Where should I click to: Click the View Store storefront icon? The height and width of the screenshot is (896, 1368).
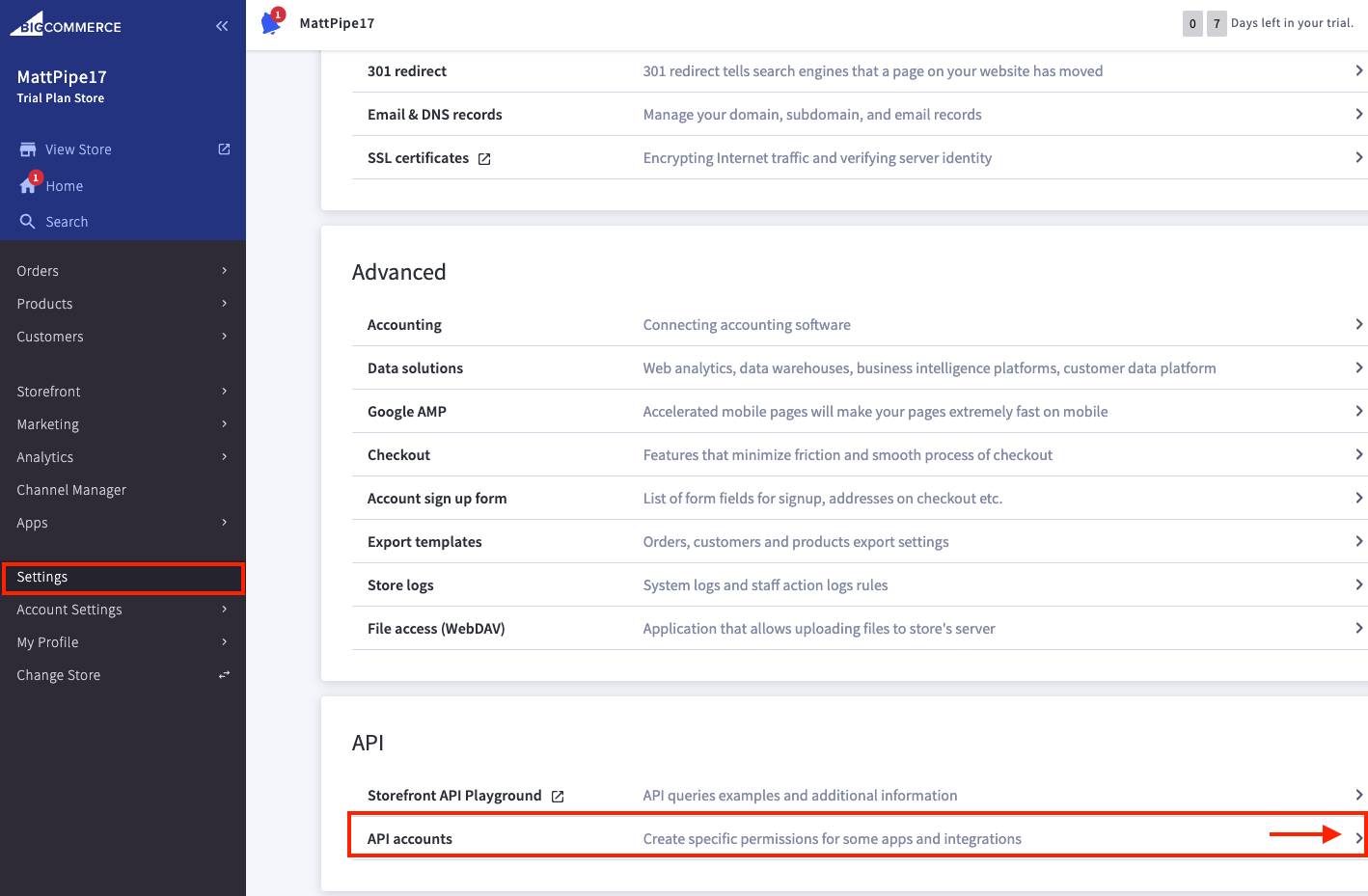[28, 149]
